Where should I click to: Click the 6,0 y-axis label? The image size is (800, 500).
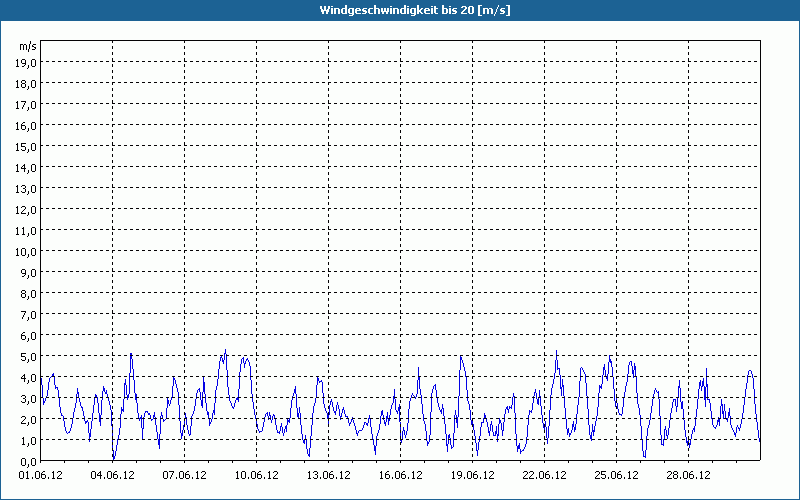click(x=29, y=336)
